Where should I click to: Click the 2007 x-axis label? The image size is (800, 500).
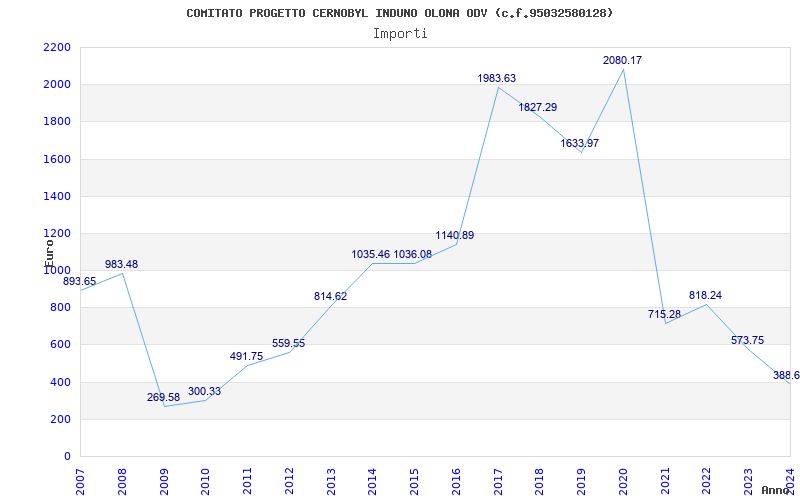81,481
